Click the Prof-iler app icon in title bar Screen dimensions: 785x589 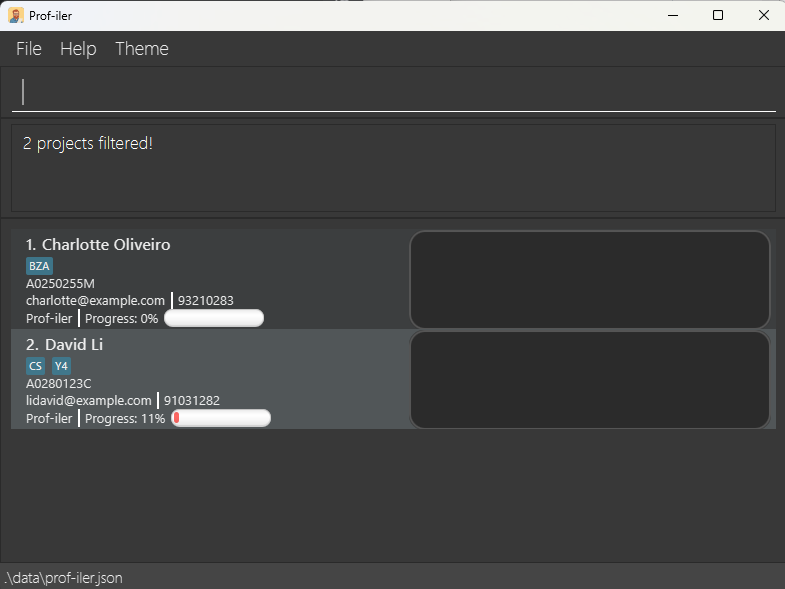[x=16, y=16]
